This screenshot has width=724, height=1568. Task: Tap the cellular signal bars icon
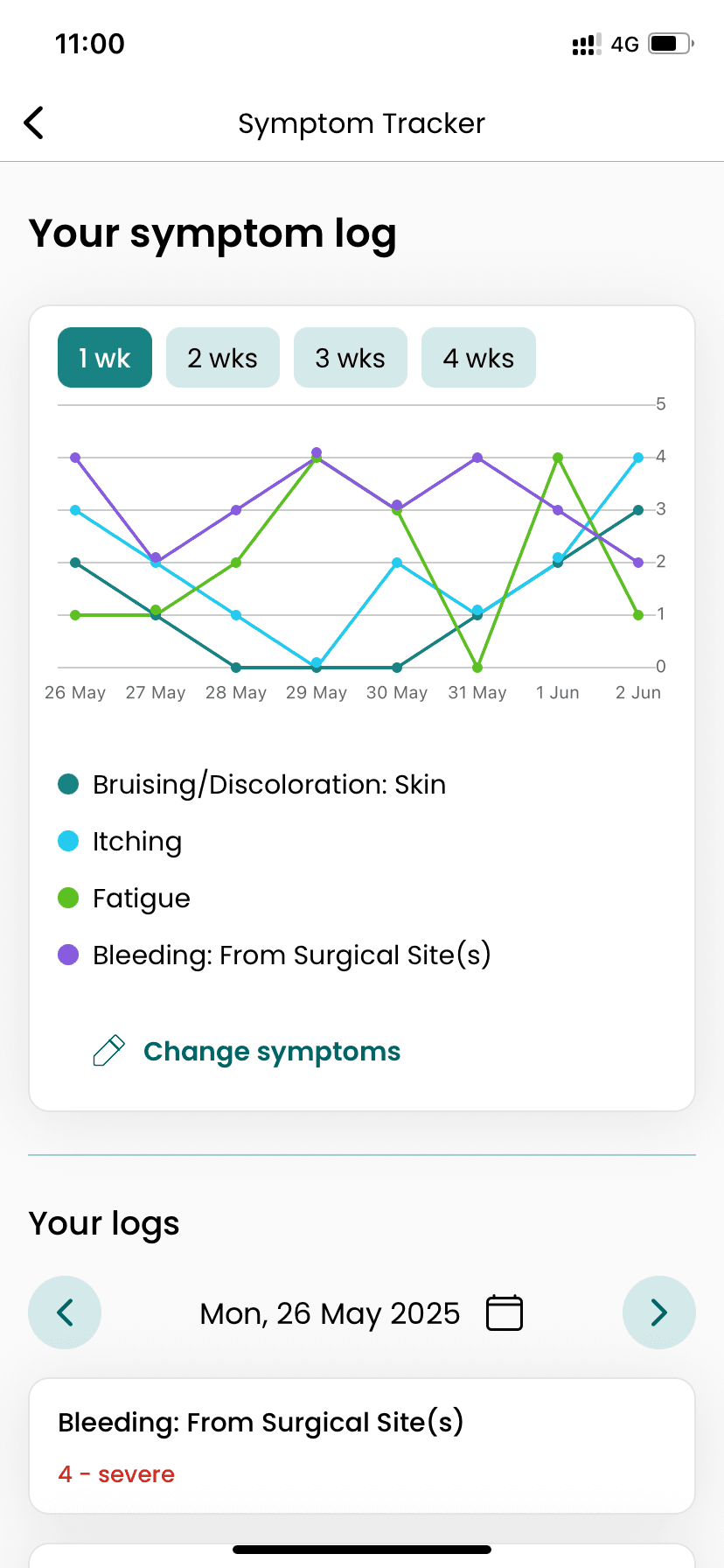pyautogui.click(x=586, y=45)
